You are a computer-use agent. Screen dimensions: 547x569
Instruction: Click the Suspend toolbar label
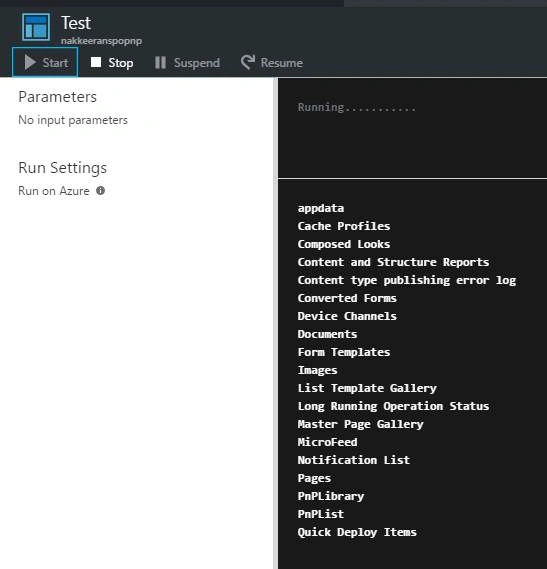(197, 63)
